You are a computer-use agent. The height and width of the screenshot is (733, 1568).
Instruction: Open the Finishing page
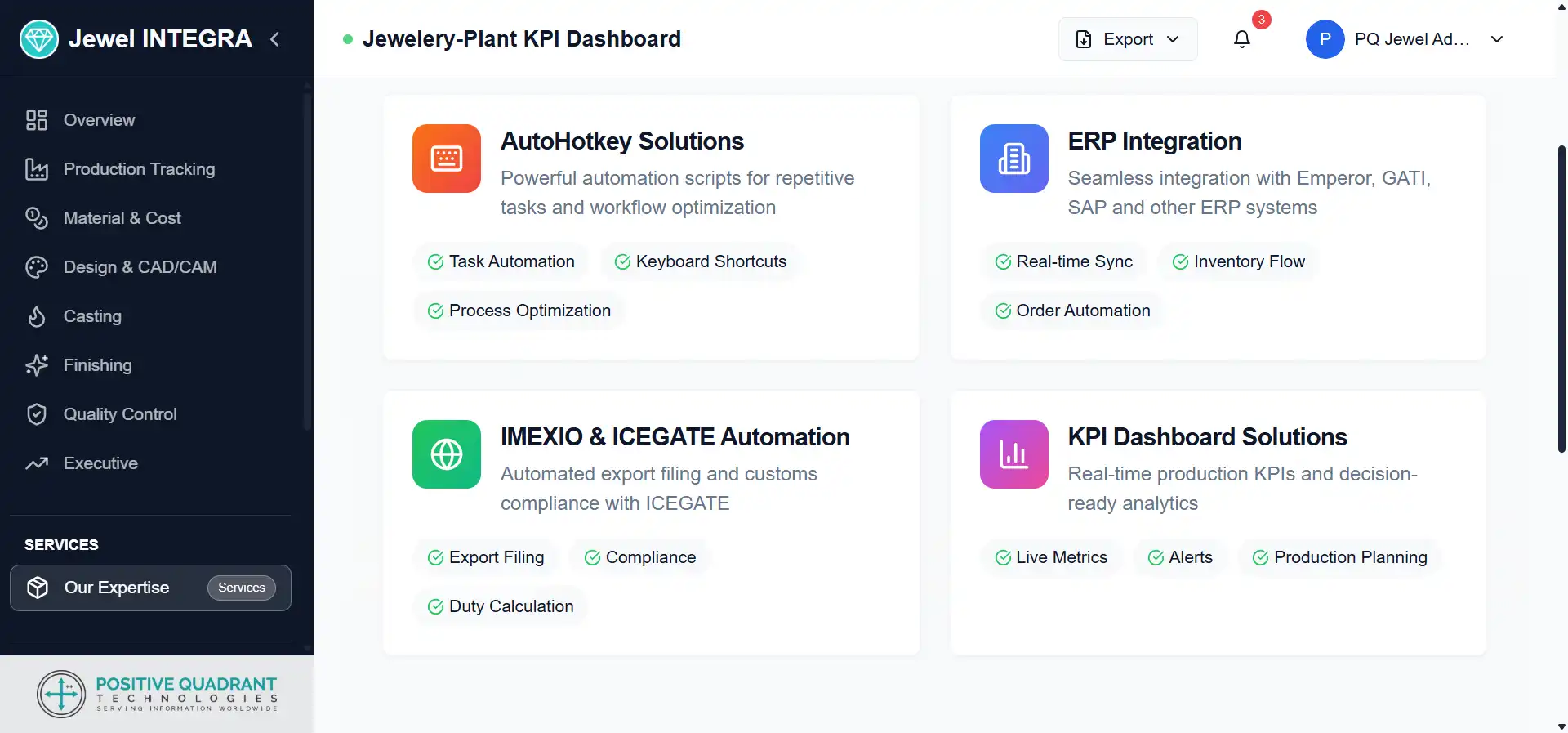(x=150, y=365)
